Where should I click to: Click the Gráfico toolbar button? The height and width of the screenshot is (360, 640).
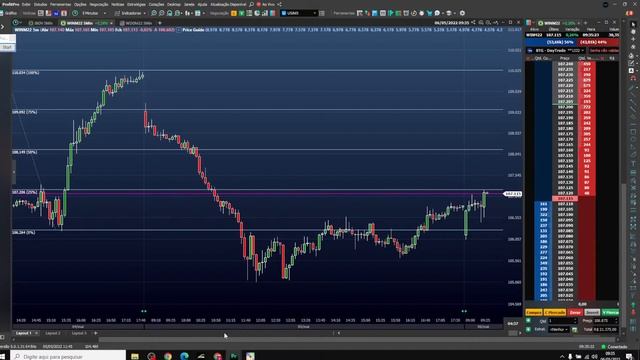click(x=9, y=13)
